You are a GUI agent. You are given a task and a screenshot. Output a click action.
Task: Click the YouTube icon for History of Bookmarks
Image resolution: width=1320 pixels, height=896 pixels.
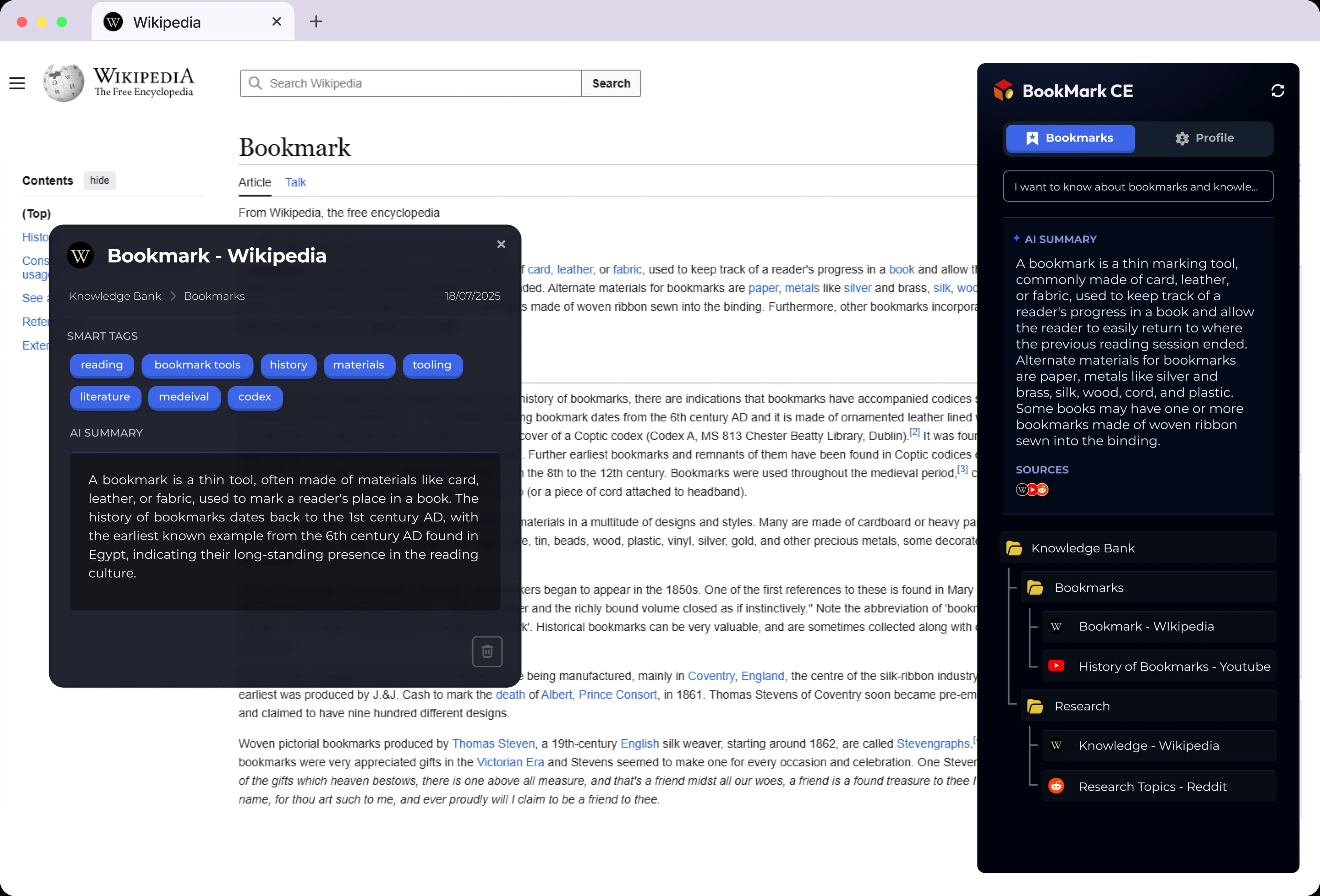pos(1056,666)
